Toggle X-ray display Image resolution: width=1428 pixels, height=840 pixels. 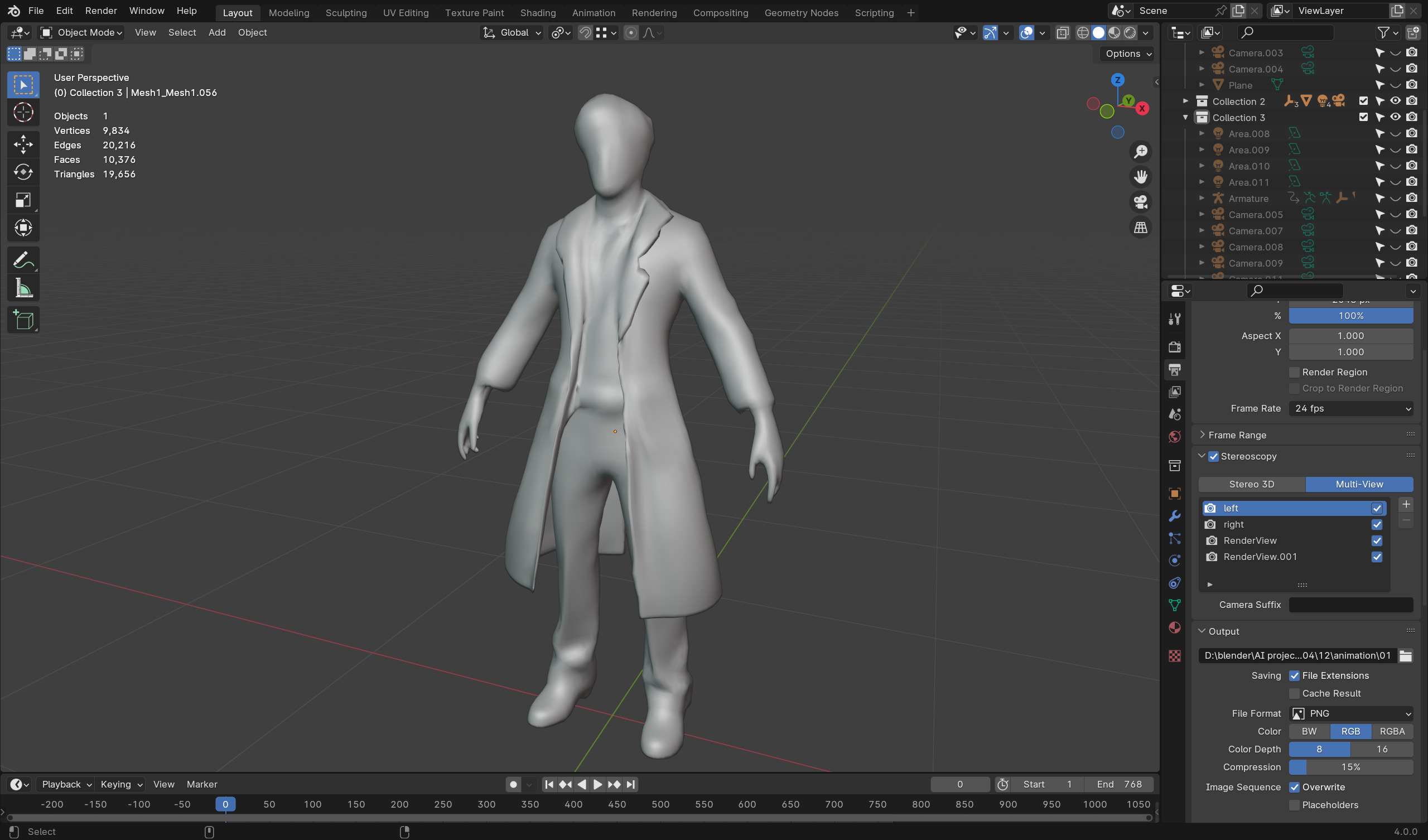1063,33
